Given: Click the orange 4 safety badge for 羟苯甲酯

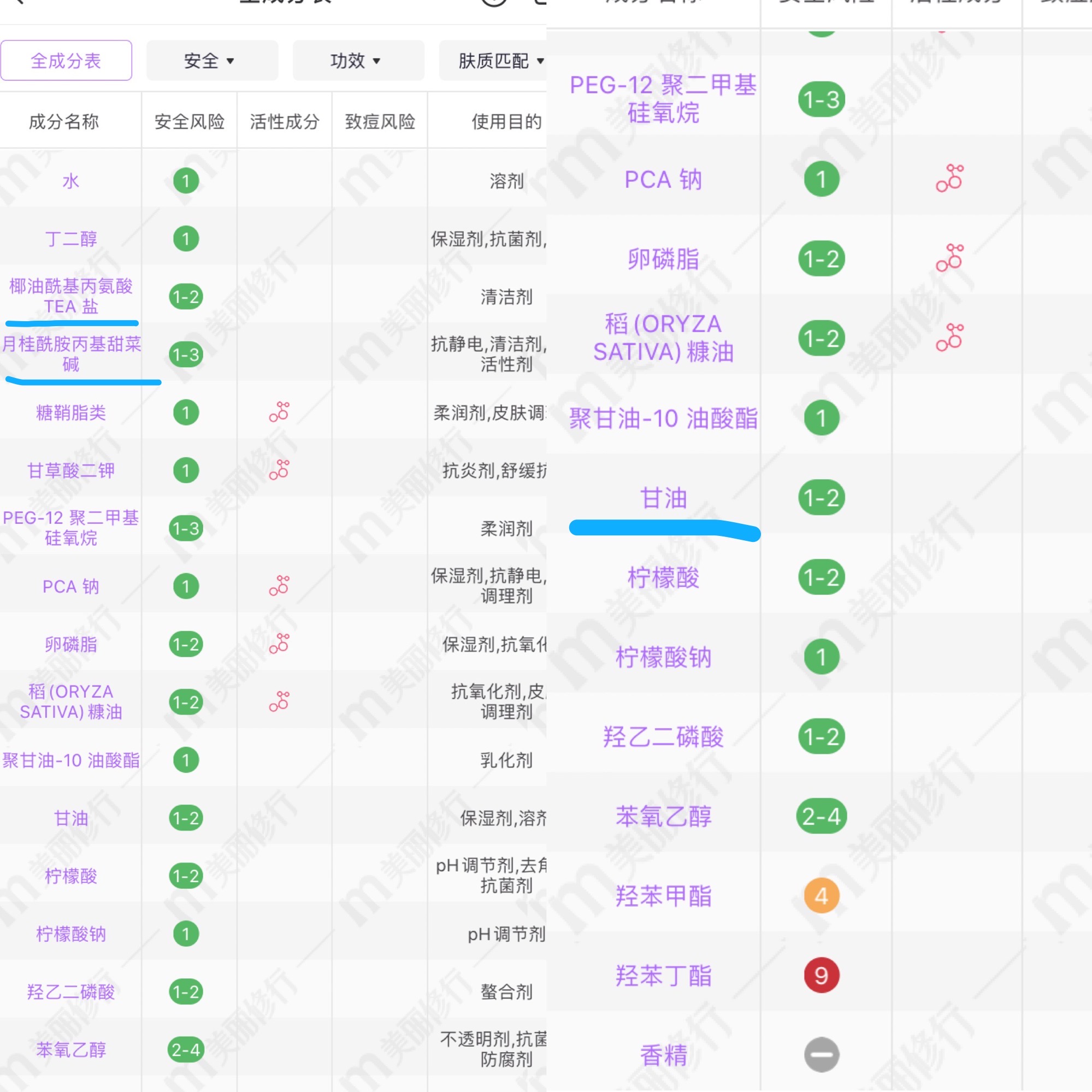Looking at the screenshot, I should (x=821, y=895).
